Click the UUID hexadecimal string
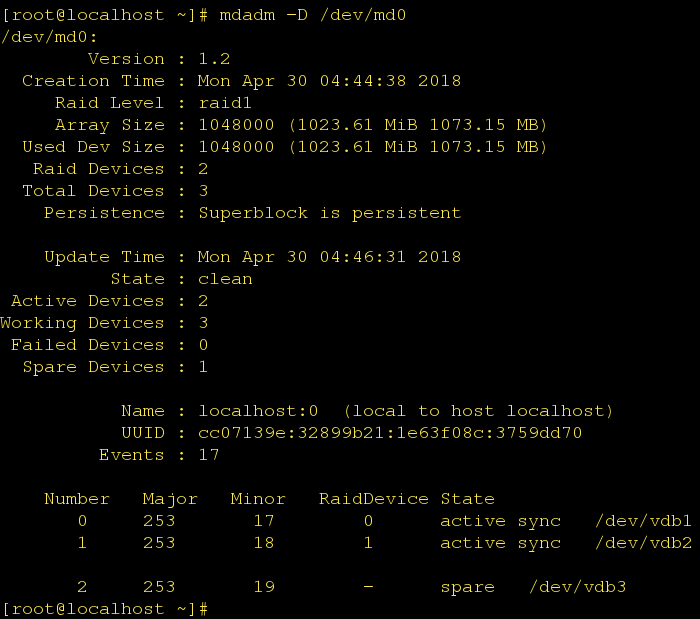This screenshot has height=619, width=700. click(x=390, y=433)
